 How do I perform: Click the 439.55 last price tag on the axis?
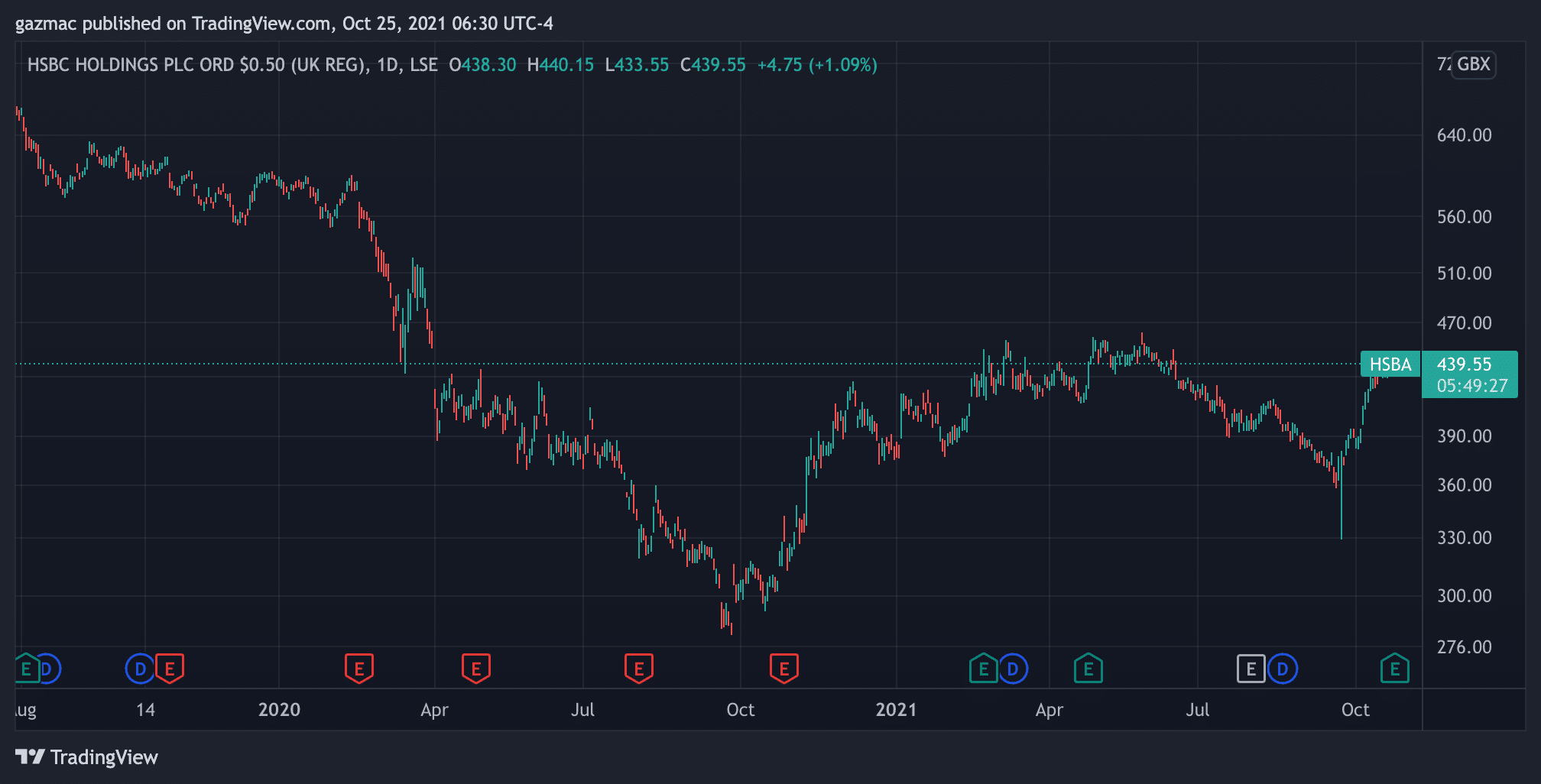[1465, 364]
